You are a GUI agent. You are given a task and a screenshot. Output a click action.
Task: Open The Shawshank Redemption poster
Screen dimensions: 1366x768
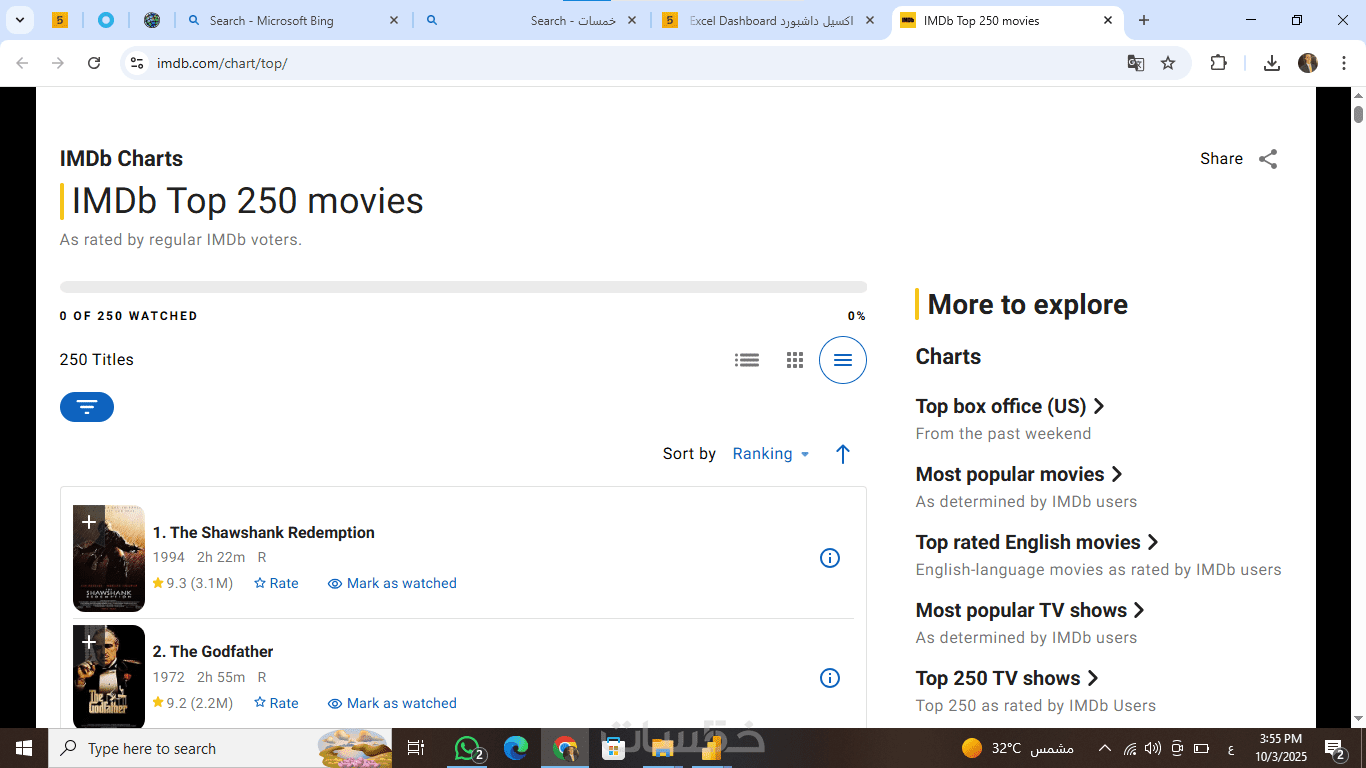(x=109, y=558)
